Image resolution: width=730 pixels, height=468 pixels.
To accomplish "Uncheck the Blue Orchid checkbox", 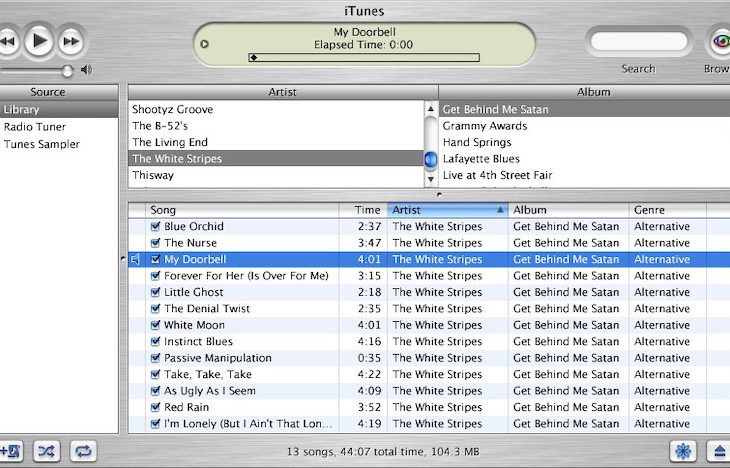I will click(155, 226).
